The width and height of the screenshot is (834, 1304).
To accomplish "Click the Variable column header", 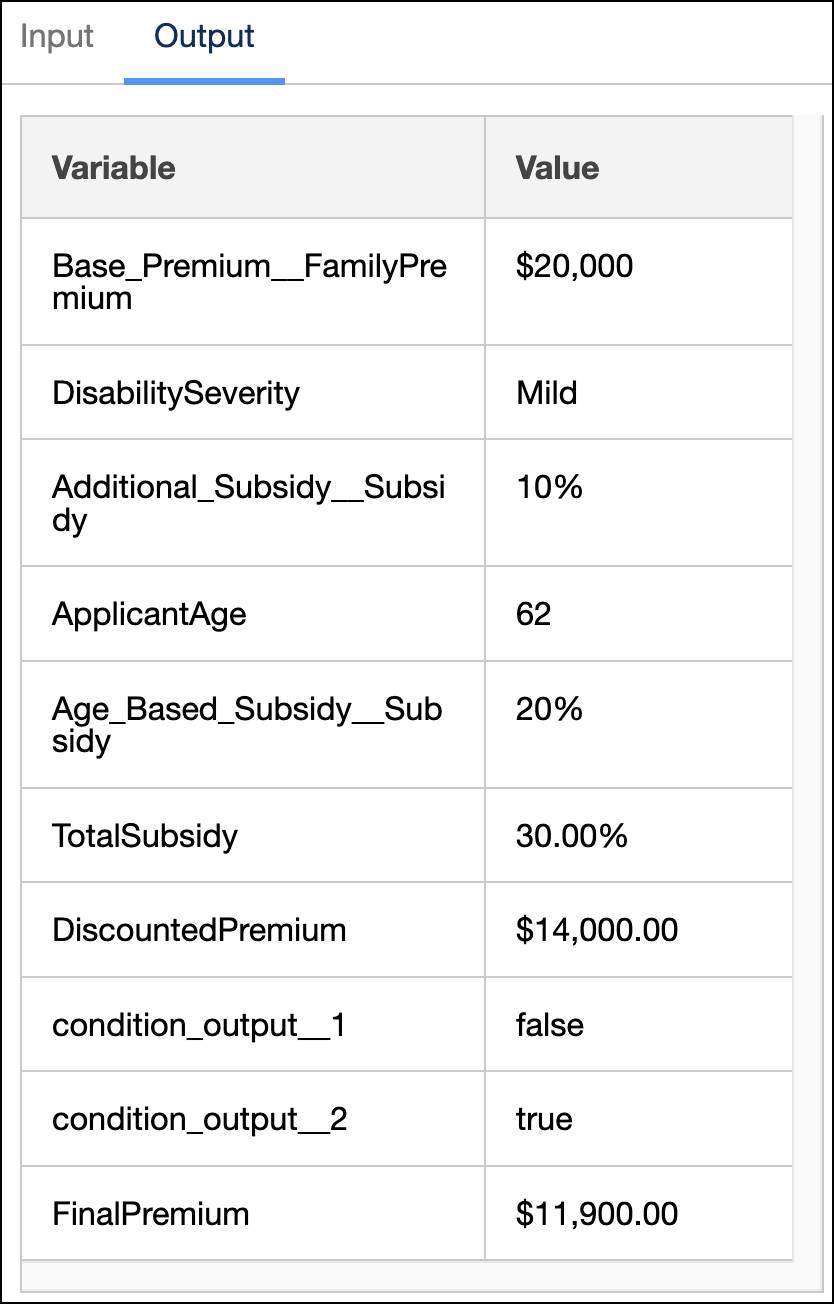I will [113, 167].
